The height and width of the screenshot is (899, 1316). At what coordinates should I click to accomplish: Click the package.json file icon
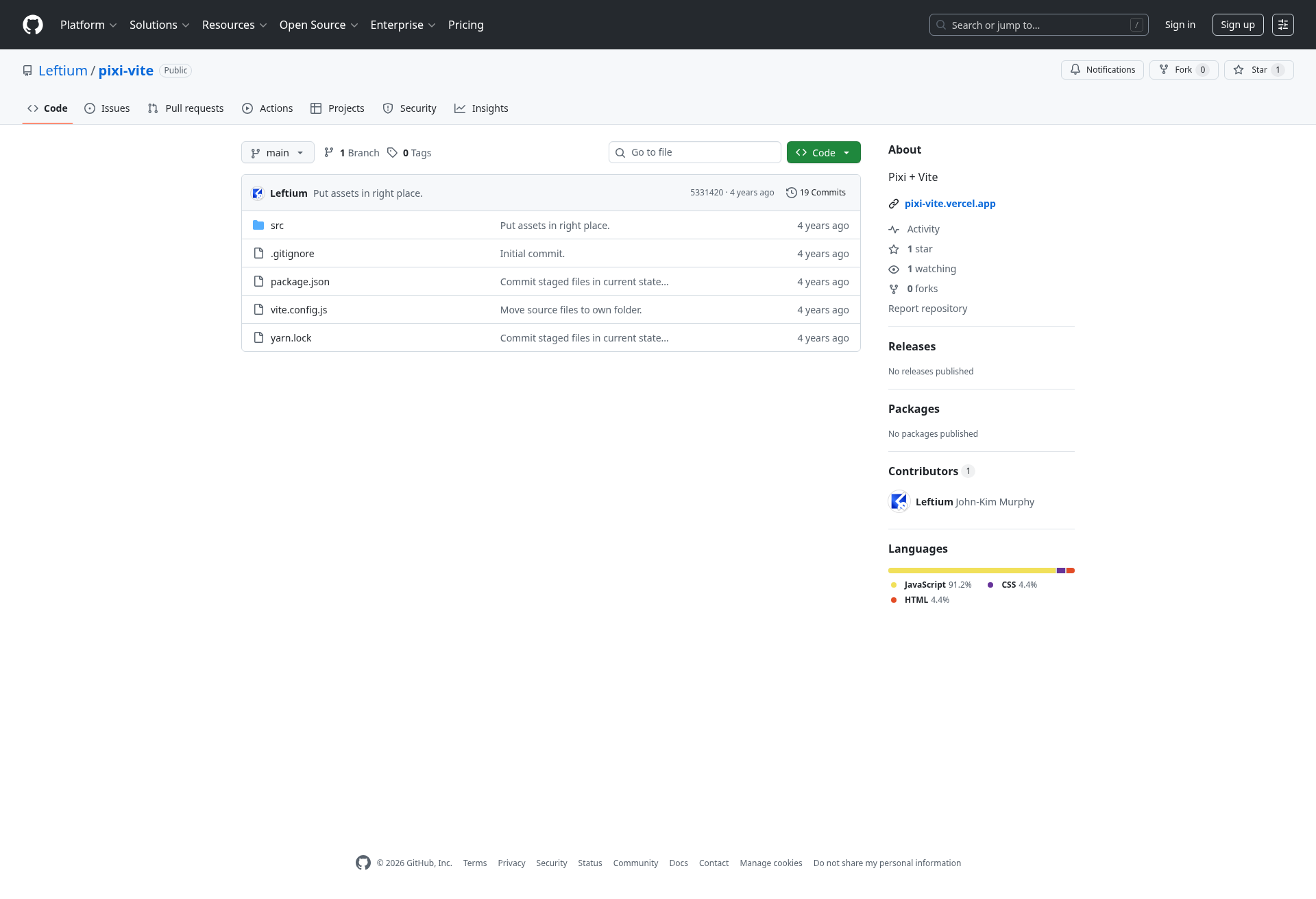pyautogui.click(x=258, y=281)
